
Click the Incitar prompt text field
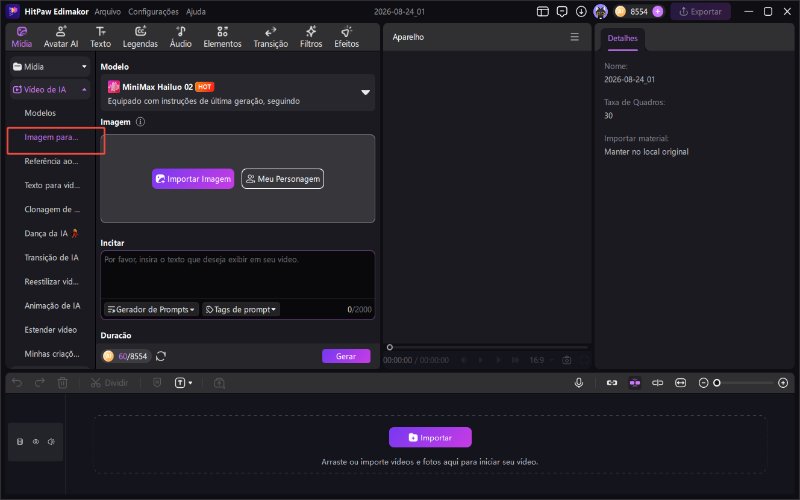238,275
